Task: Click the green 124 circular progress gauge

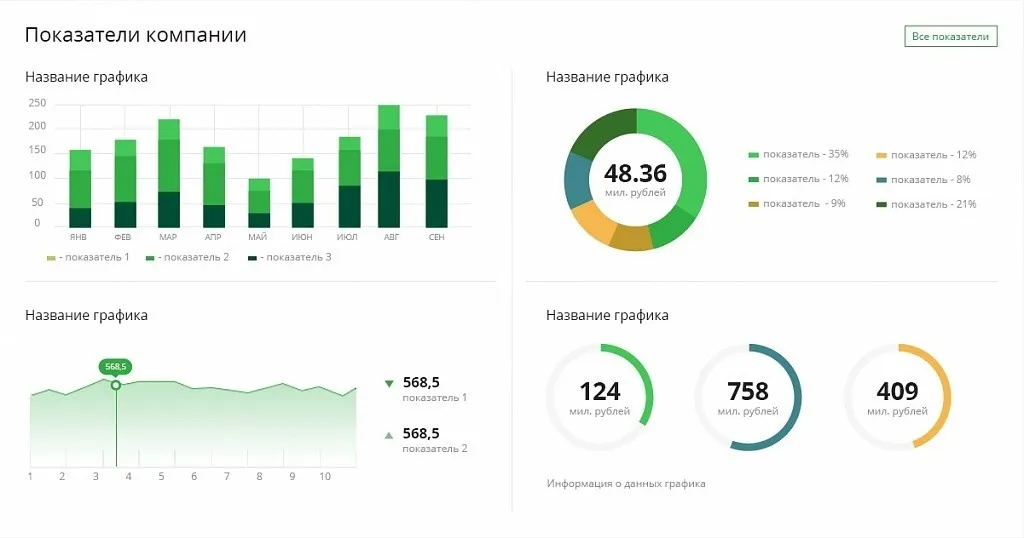Action: [x=600, y=397]
